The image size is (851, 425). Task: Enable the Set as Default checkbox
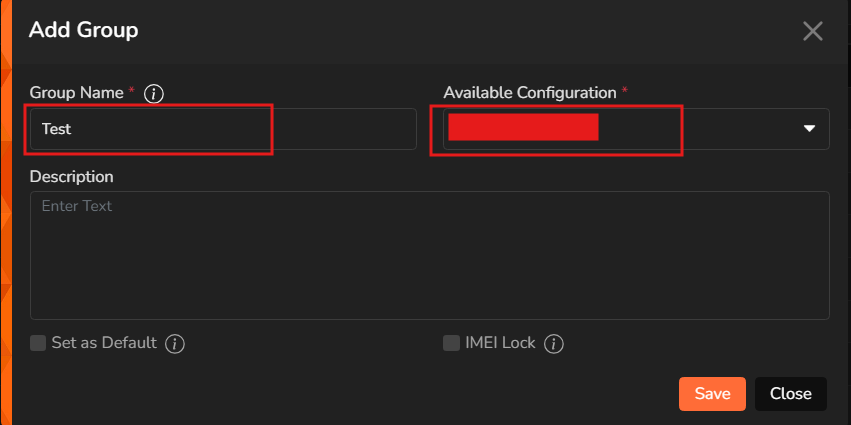[x=38, y=343]
